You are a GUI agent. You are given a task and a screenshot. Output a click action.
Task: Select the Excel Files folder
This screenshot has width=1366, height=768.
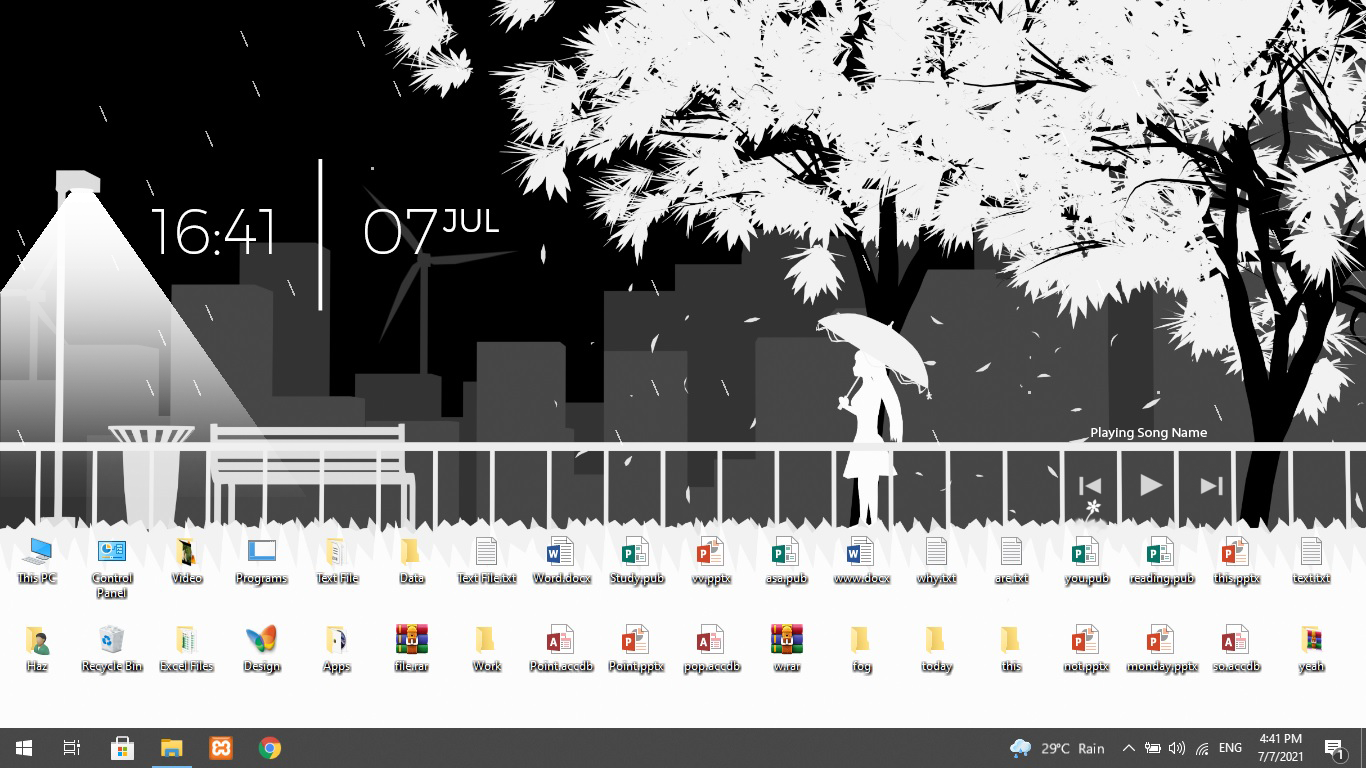(187, 648)
